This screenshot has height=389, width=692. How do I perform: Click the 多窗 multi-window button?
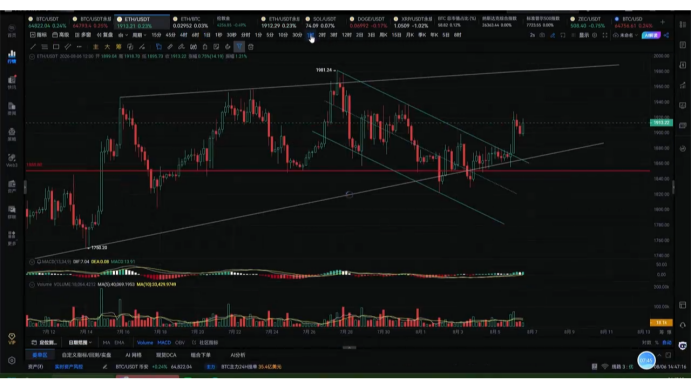coord(83,35)
